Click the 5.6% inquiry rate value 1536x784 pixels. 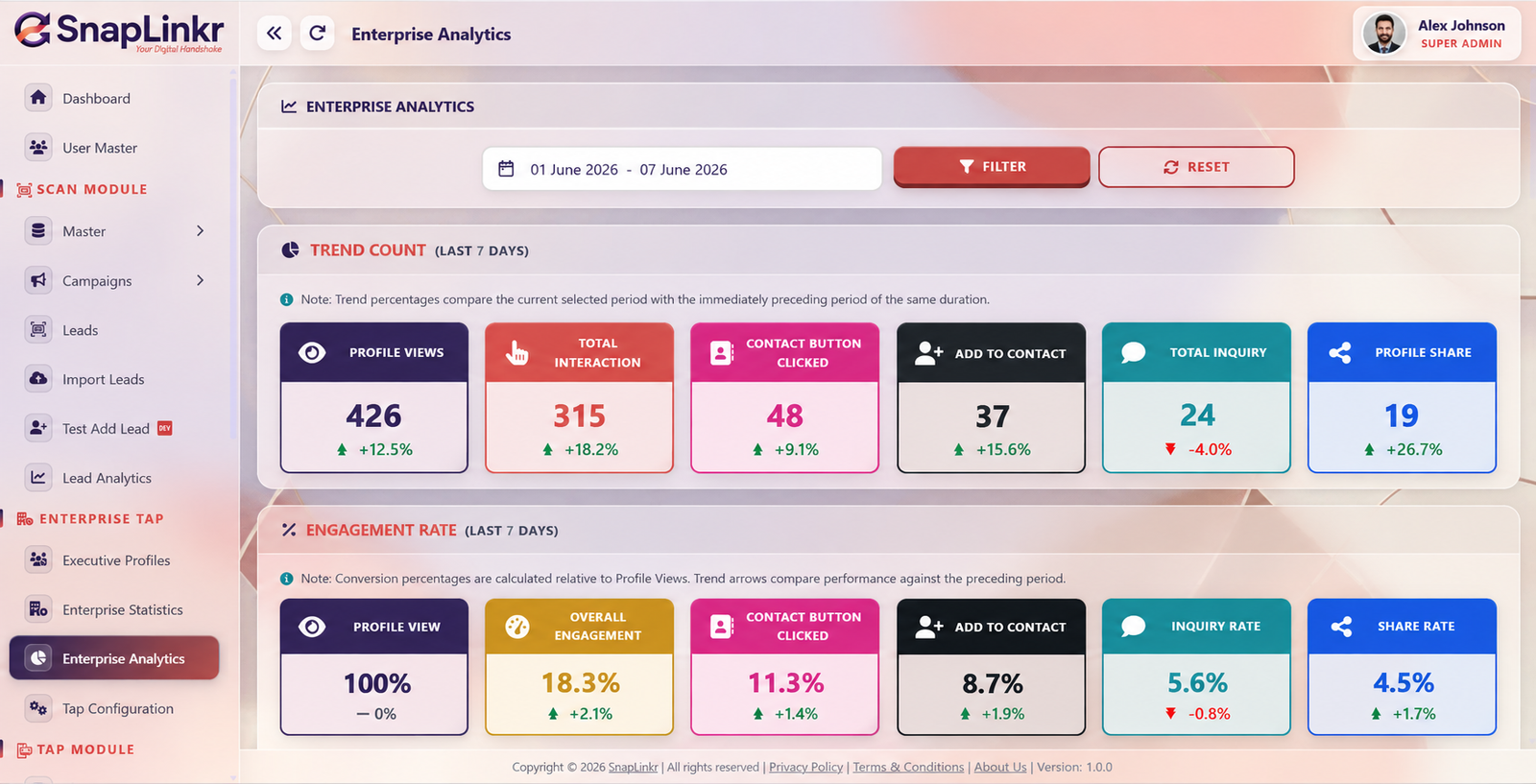1197,682
